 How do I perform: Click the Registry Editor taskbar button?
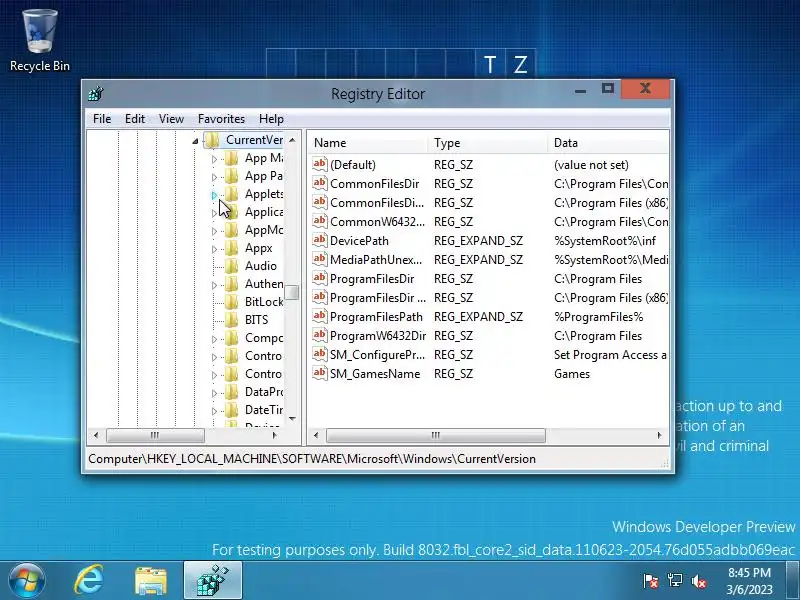point(213,580)
